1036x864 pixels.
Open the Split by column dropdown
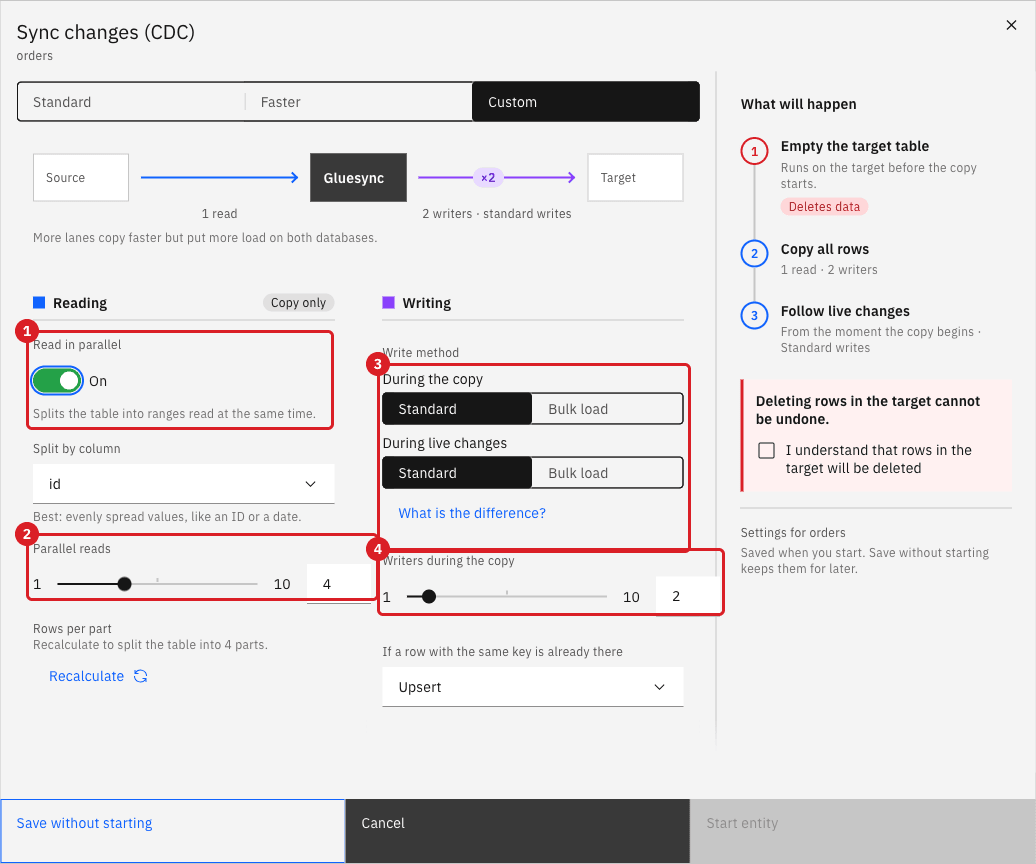184,484
